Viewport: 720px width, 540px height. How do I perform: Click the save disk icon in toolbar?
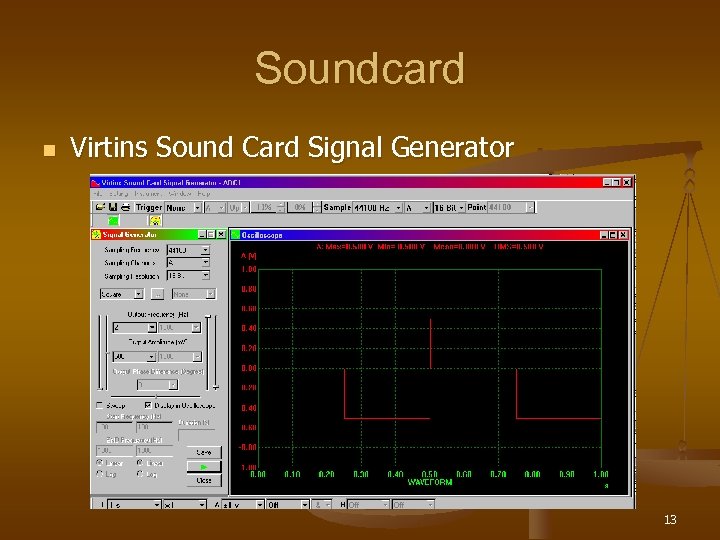pyautogui.click(x=112, y=207)
